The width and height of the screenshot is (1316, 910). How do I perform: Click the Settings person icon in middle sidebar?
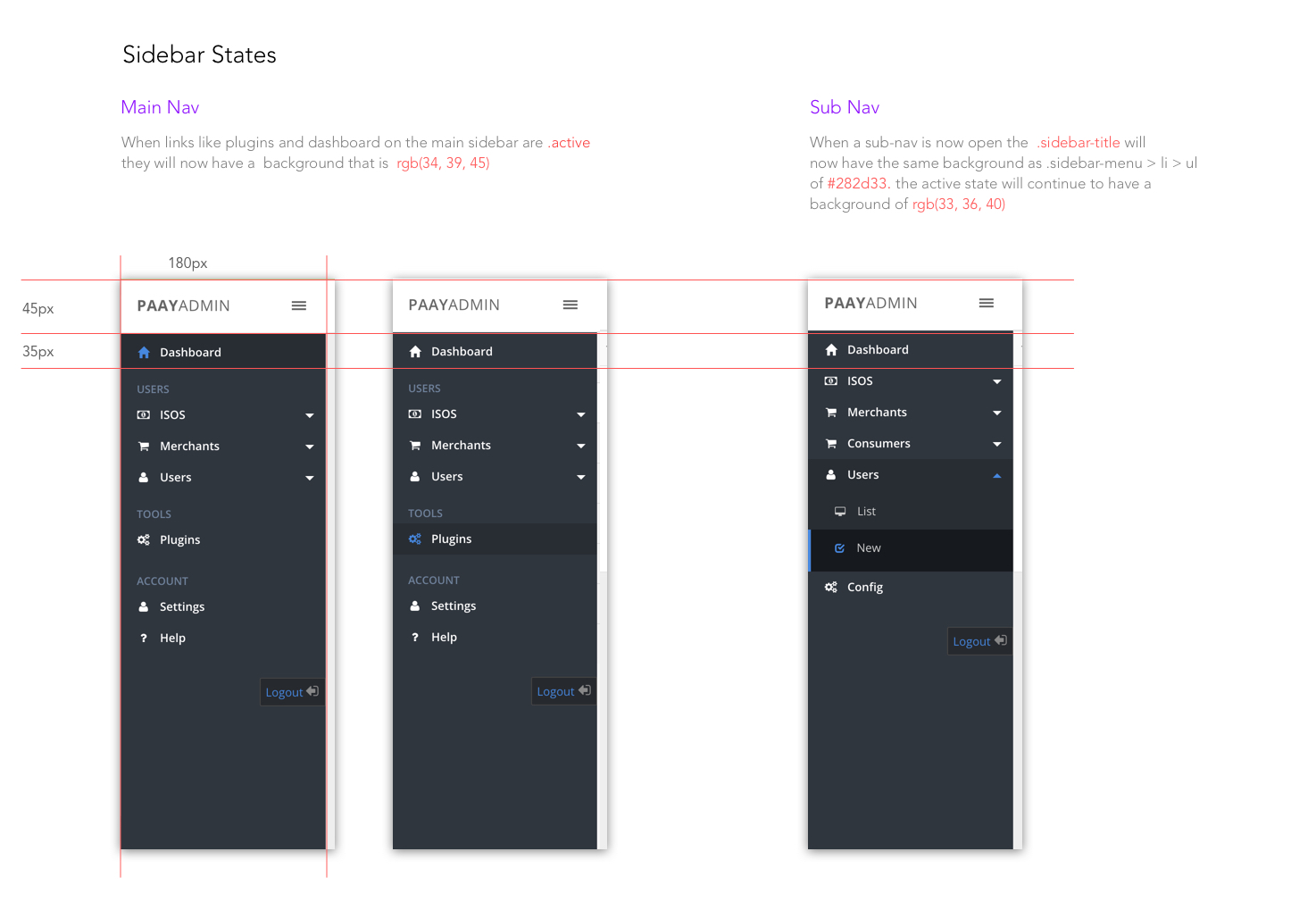point(415,605)
